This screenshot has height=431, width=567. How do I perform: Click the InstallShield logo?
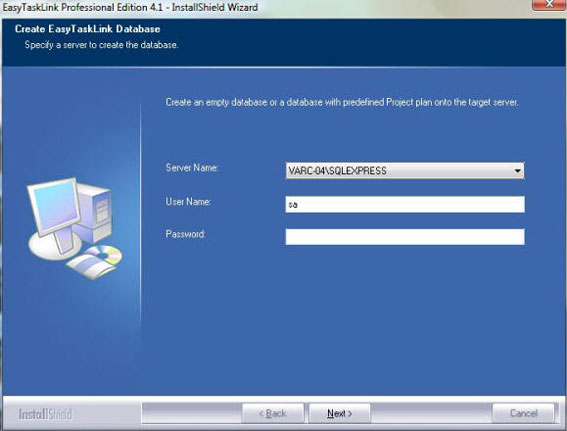tap(46, 414)
